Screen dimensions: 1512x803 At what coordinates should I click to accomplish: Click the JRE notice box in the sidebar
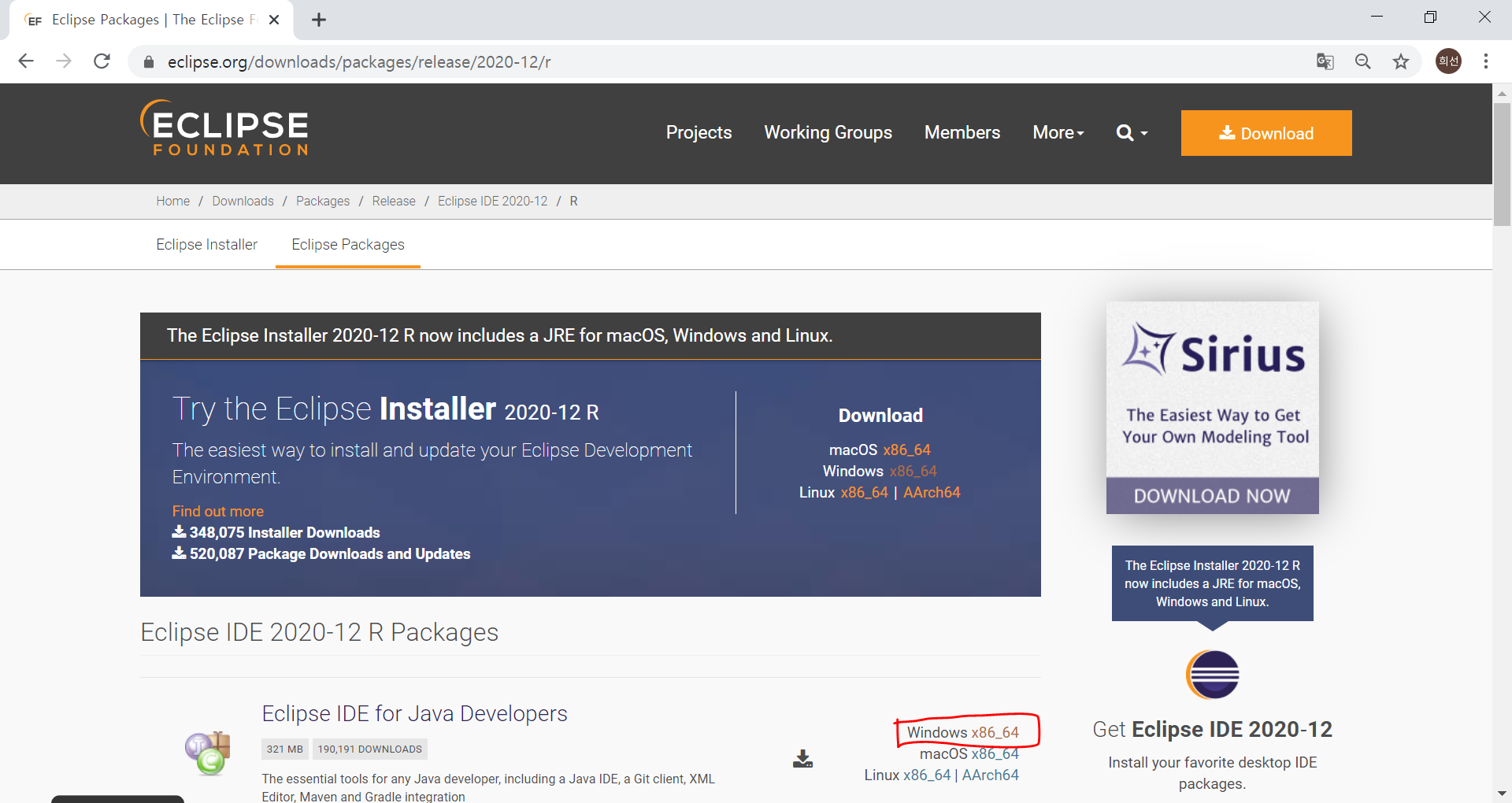pos(1213,583)
